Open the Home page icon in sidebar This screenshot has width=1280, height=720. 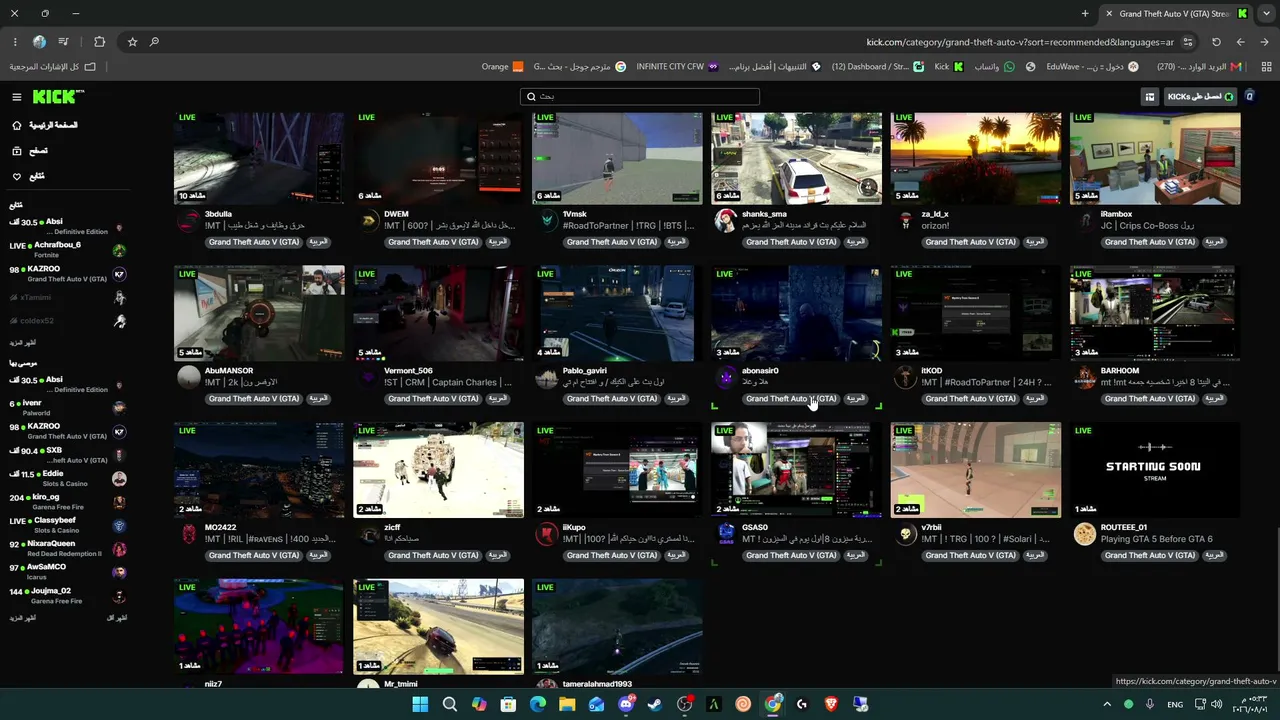click(17, 125)
